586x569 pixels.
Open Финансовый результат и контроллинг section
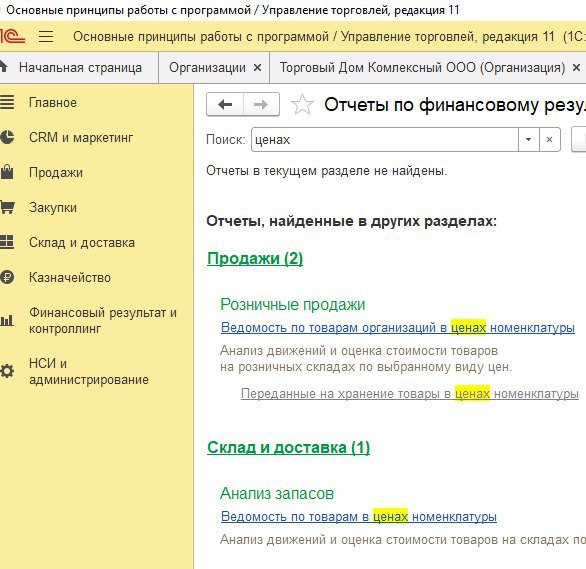[x=103, y=321]
